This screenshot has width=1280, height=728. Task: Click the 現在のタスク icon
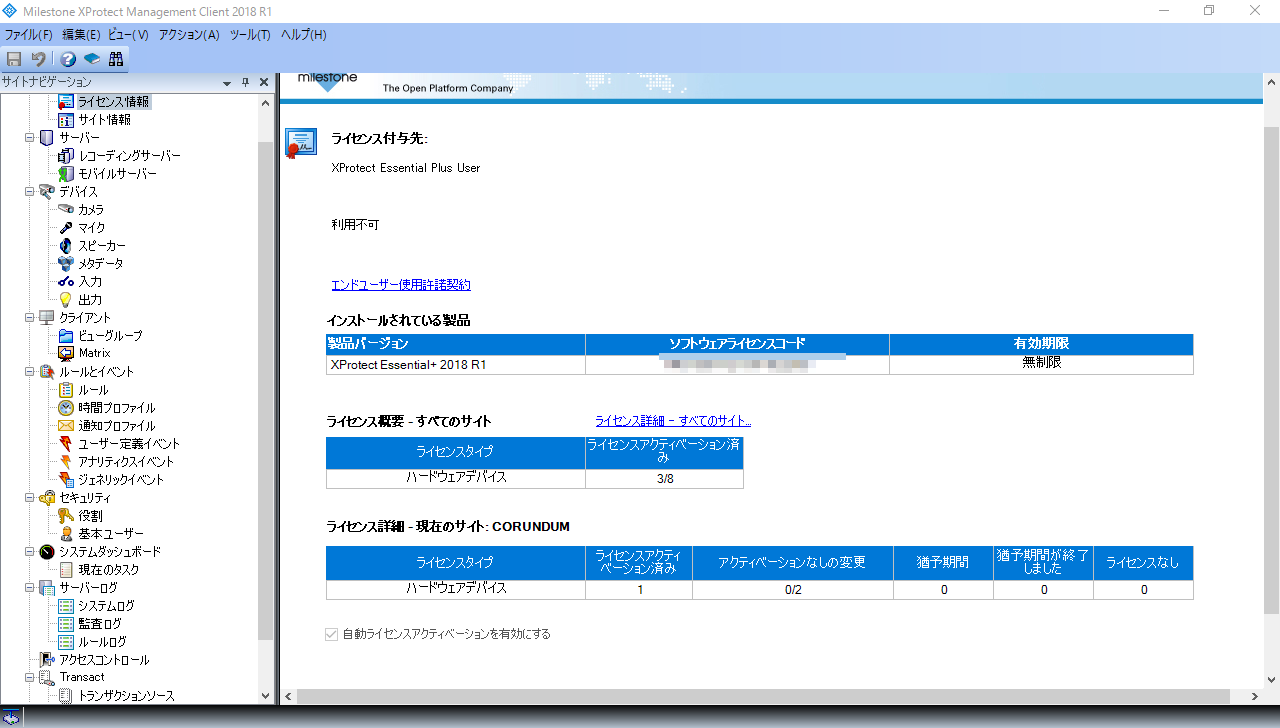click(x=66, y=570)
